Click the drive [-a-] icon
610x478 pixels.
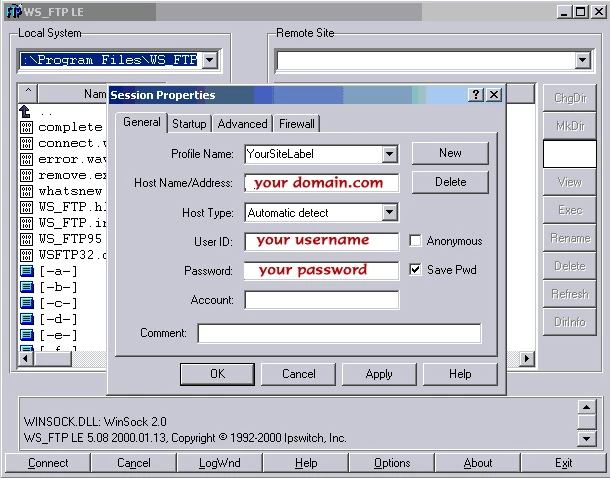(27, 271)
